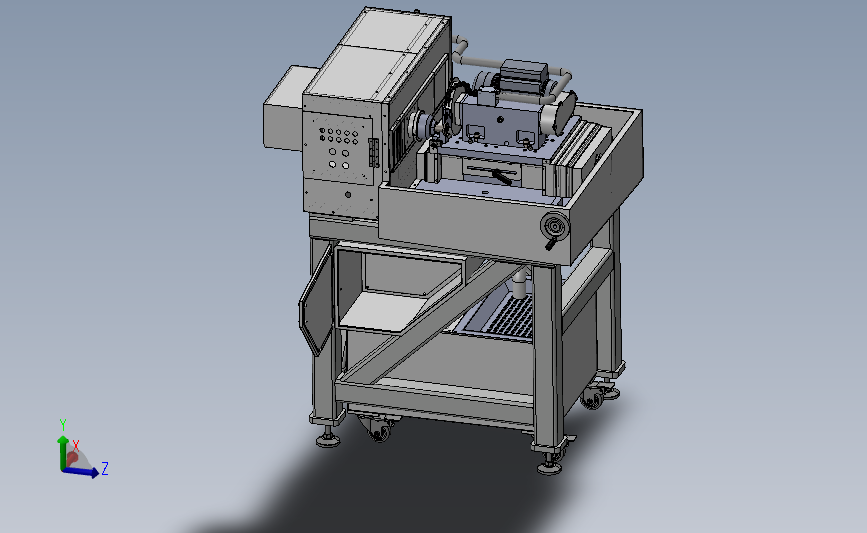The image size is (867, 533).
Task: Select the control panel with round push buttons
Action: 338,147
